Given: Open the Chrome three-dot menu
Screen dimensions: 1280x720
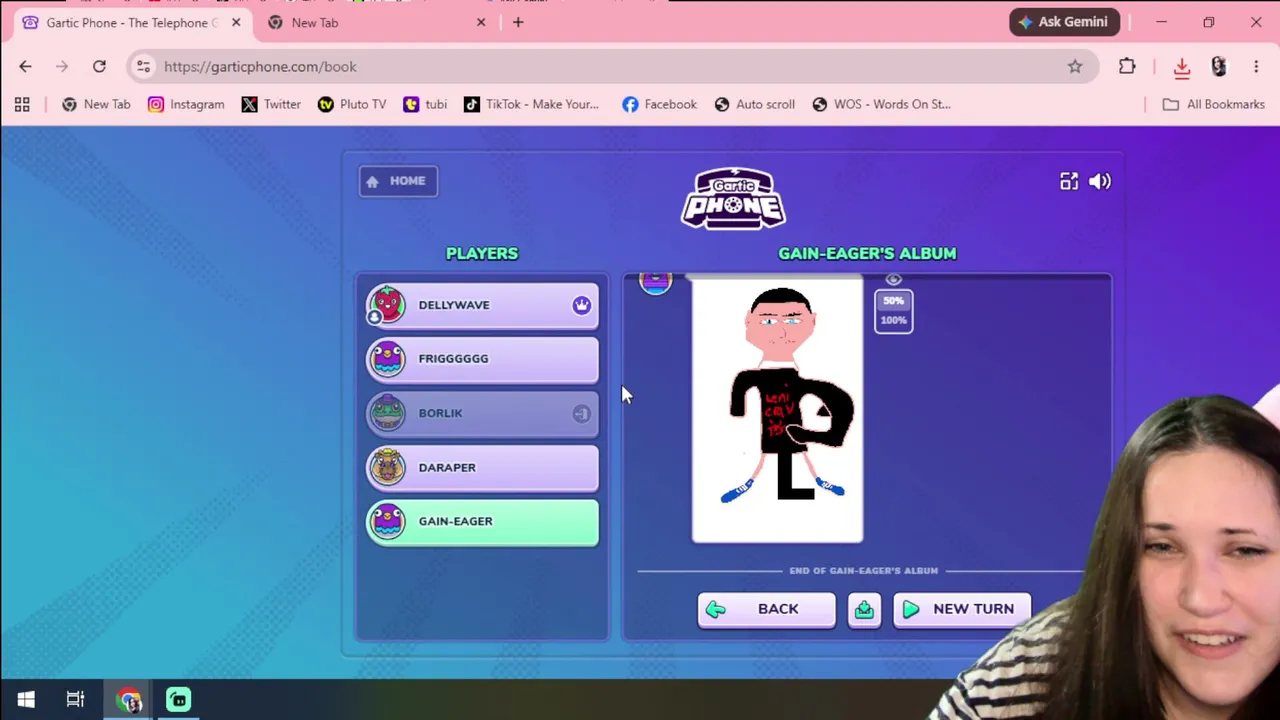Looking at the screenshot, I should [x=1256, y=67].
